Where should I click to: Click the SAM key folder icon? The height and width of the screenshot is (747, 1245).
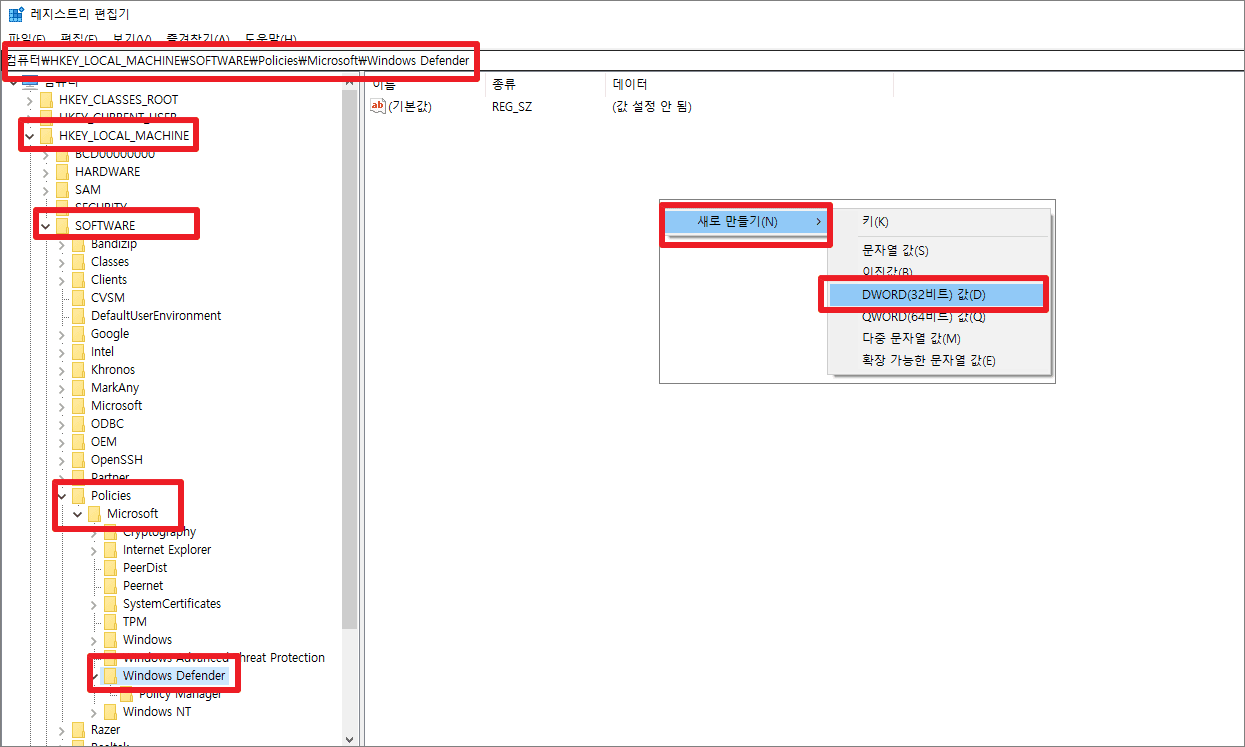point(63,190)
